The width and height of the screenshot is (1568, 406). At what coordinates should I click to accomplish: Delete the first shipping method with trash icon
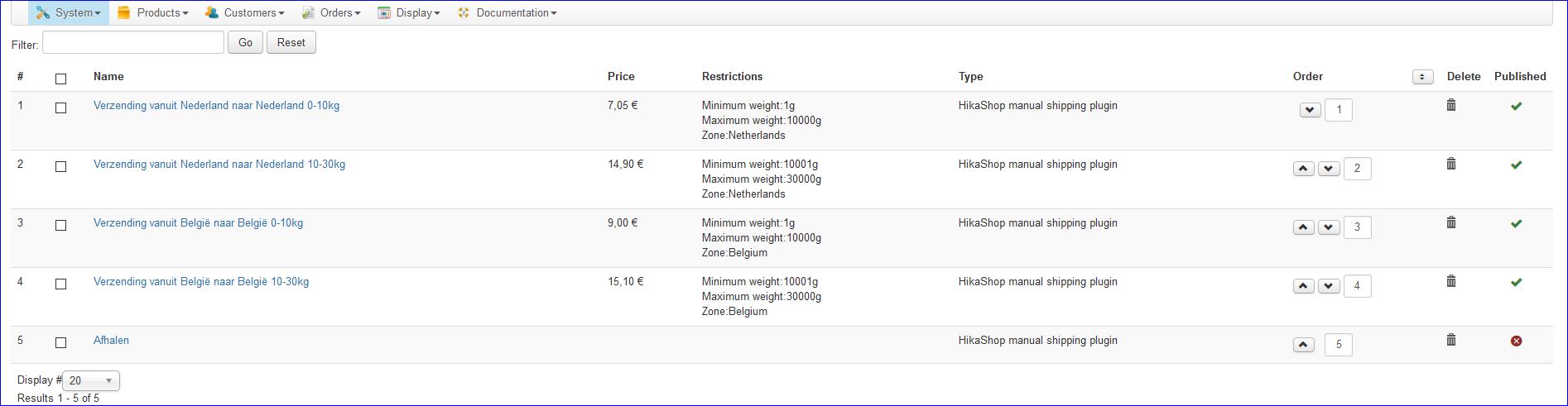tap(1450, 105)
